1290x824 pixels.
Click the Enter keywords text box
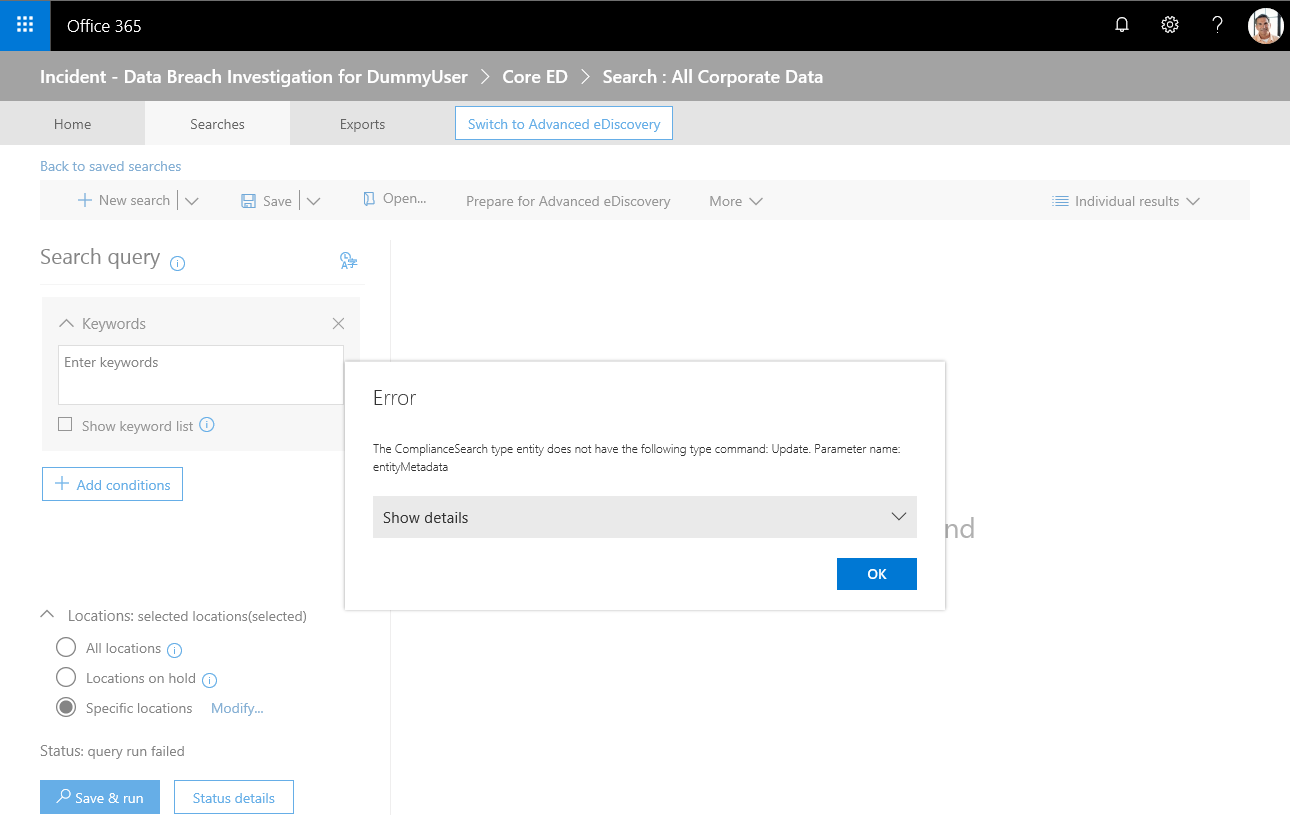201,375
